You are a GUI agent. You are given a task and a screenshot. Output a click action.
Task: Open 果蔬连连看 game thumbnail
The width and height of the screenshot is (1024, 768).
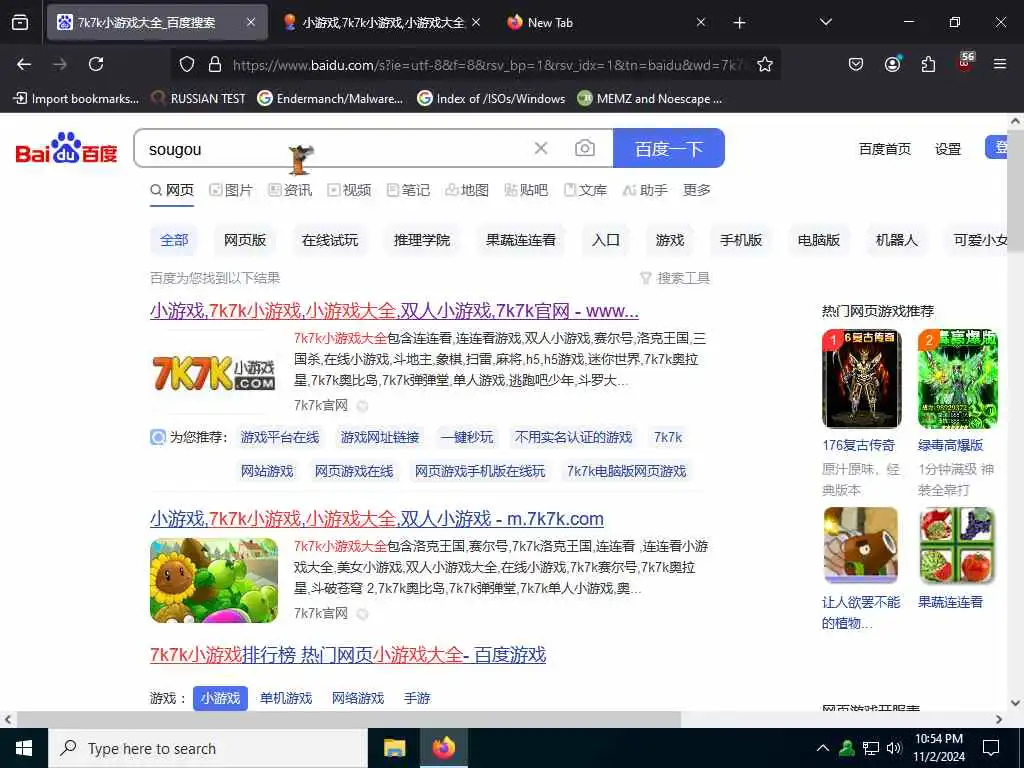[x=957, y=545]
